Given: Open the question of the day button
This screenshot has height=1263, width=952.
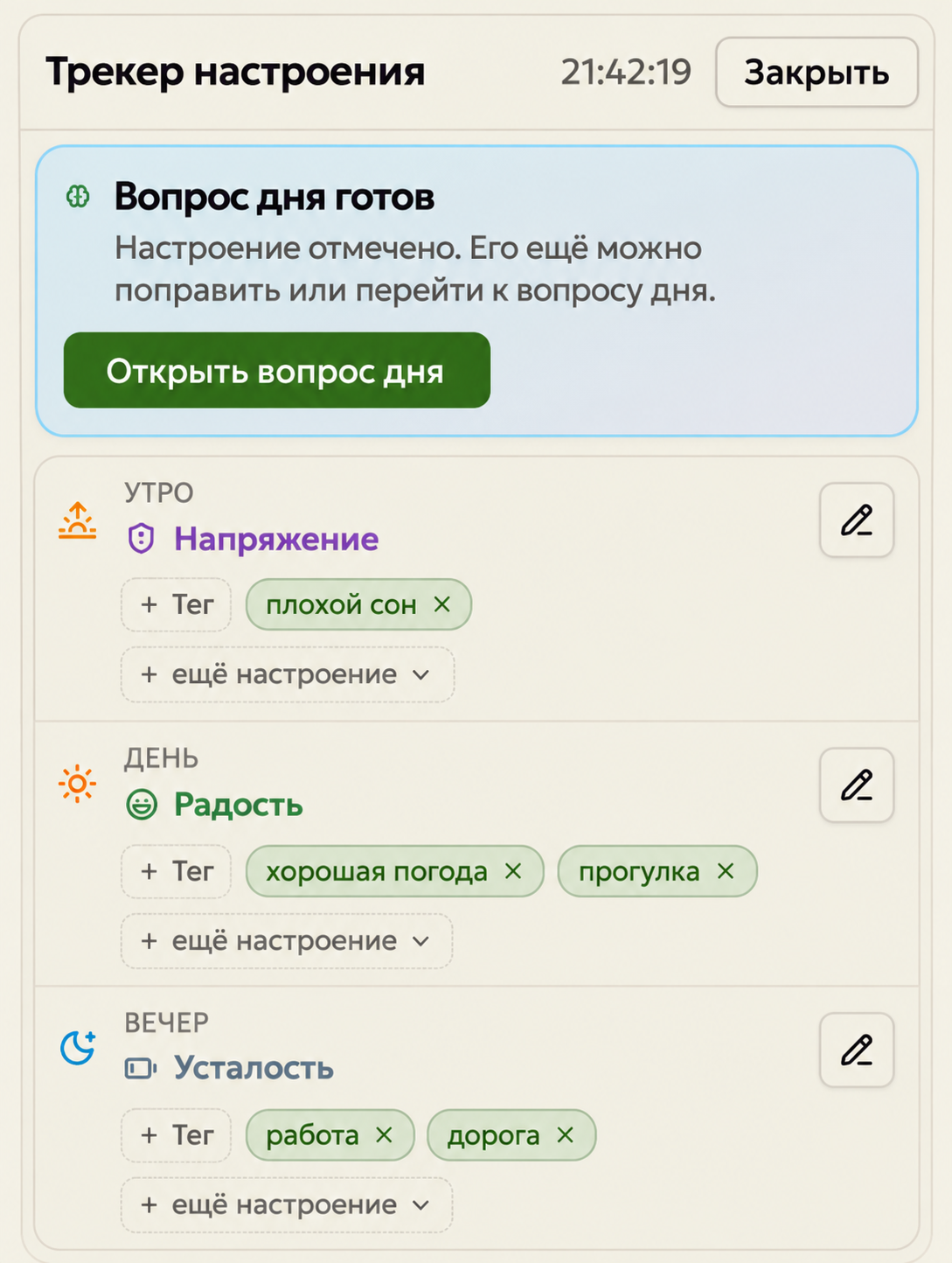Looking at the screenshot, I should [x=277, y=370].
